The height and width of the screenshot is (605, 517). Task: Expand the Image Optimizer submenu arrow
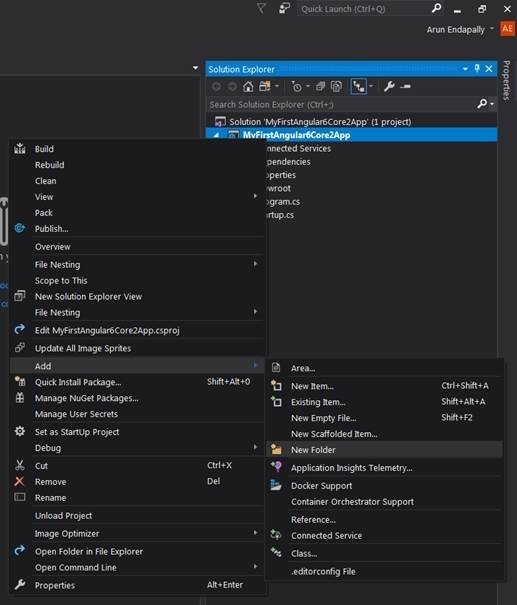(255, 533)
